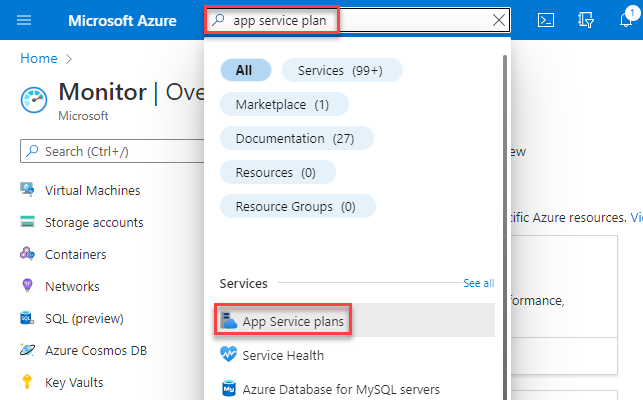Filter results by Resource Groups (0)
The image size is (643, 400).
[297, 206]
